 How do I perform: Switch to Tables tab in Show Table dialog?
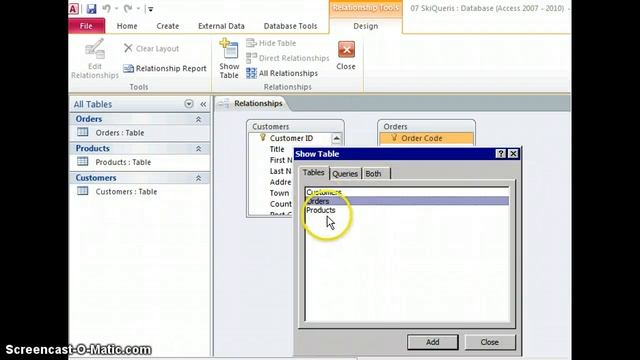pyautogui.click(x=313, y=173)
